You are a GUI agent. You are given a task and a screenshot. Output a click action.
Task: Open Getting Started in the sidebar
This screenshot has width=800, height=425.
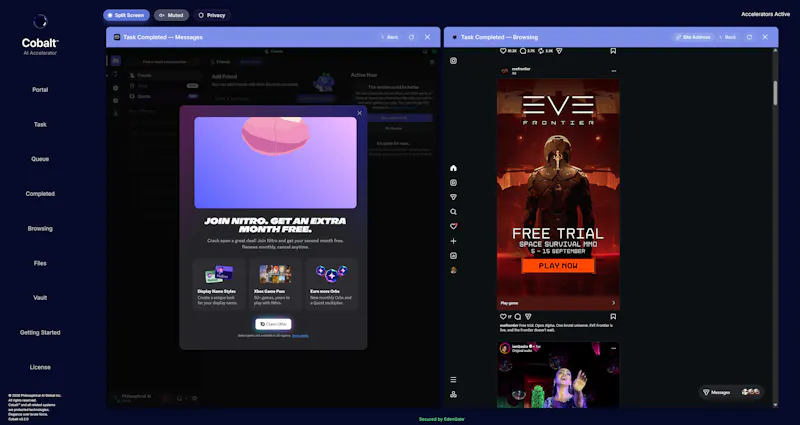click(40, 333)
